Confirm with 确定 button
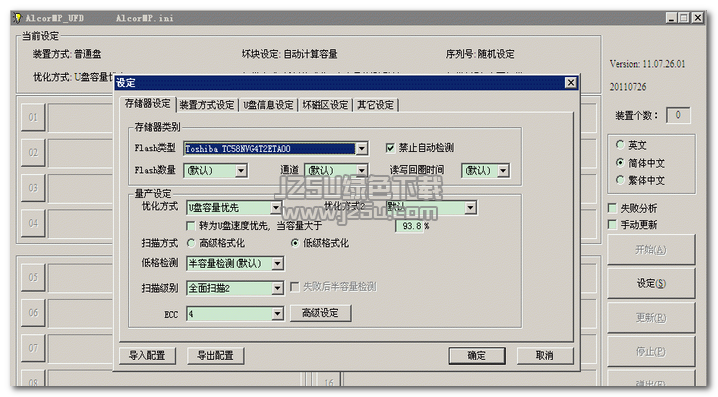 (477, 355)
